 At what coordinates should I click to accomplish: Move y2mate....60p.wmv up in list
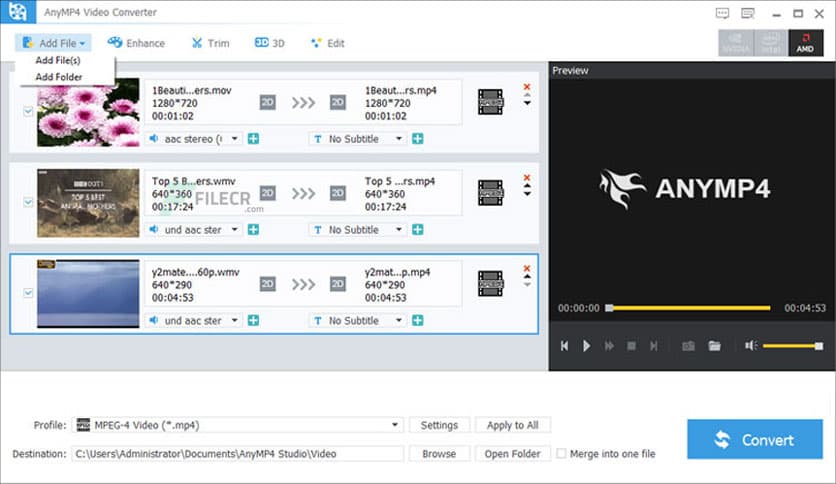(x=527, y=277)
